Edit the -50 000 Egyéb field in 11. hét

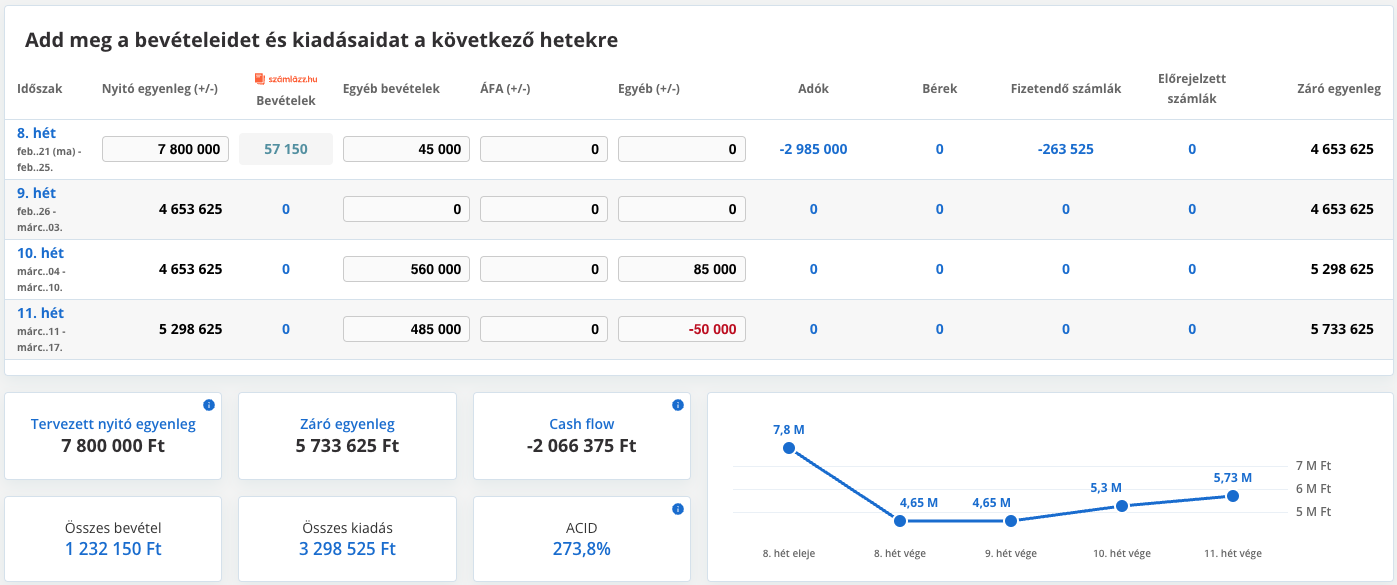(682, 329)
